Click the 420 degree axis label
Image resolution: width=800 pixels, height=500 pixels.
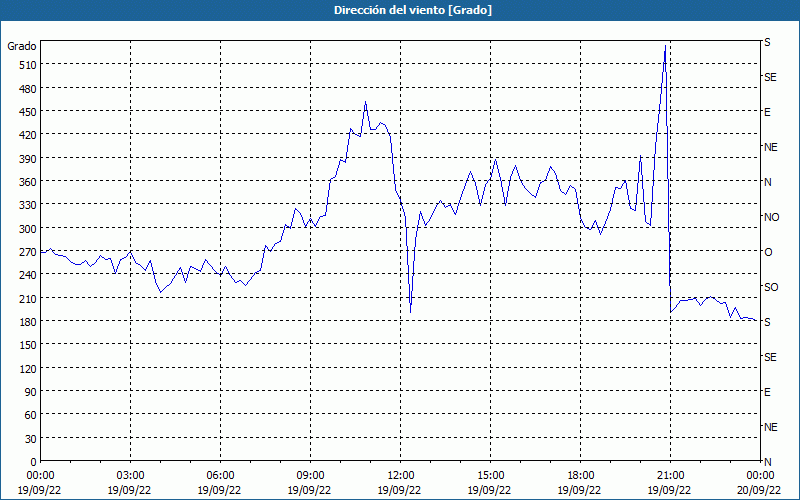click(28, 135)
